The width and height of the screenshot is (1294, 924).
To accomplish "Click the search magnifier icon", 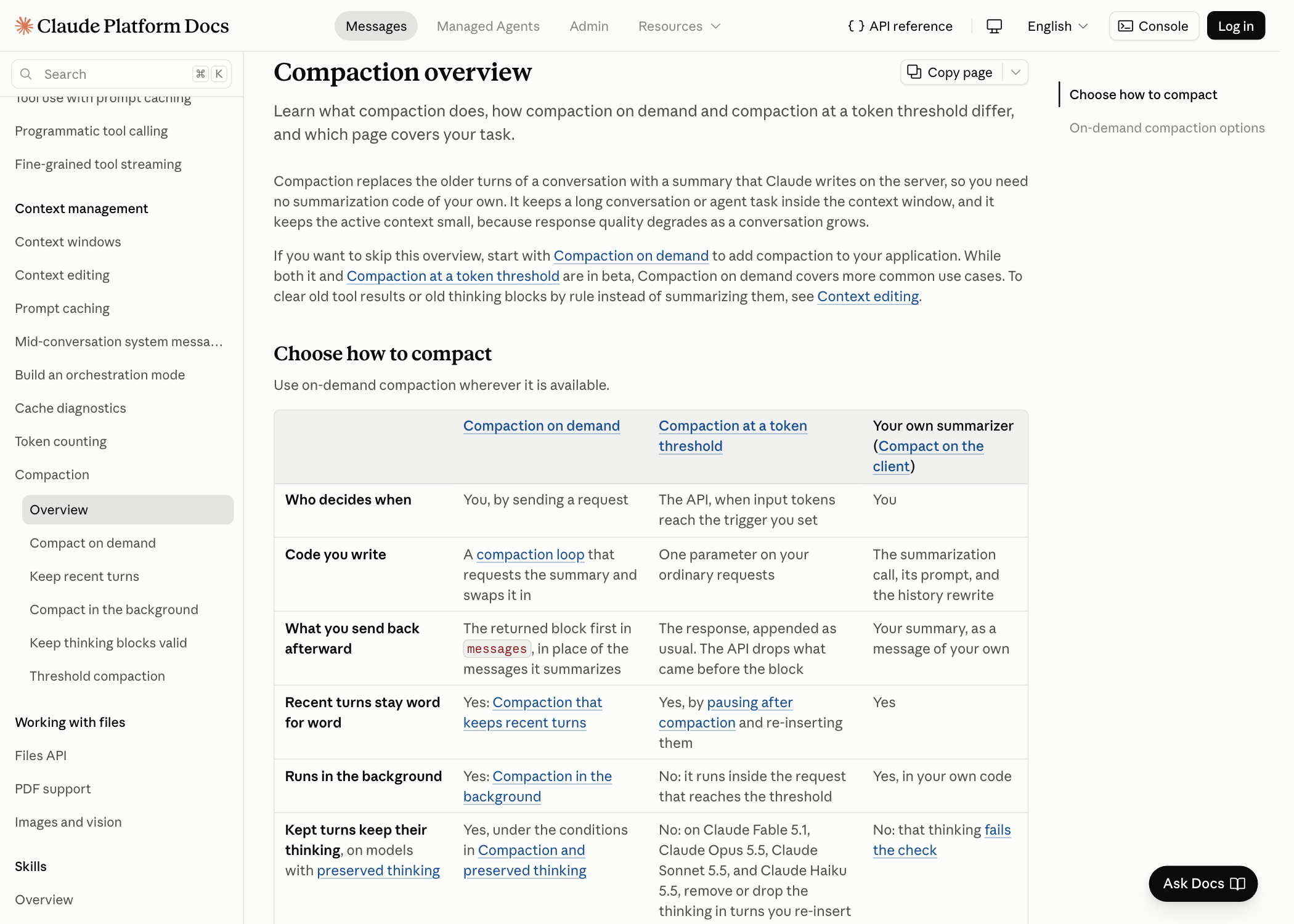I will pos(26,74).
